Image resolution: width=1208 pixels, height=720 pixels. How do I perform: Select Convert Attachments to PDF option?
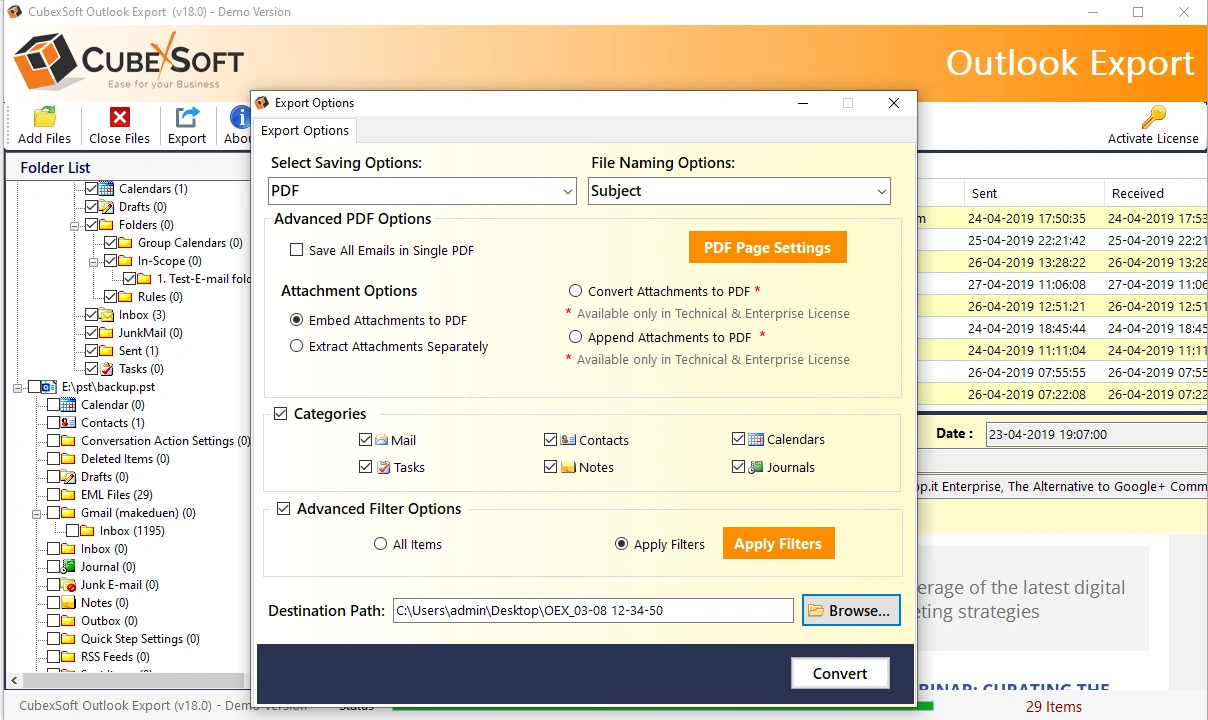575,291
